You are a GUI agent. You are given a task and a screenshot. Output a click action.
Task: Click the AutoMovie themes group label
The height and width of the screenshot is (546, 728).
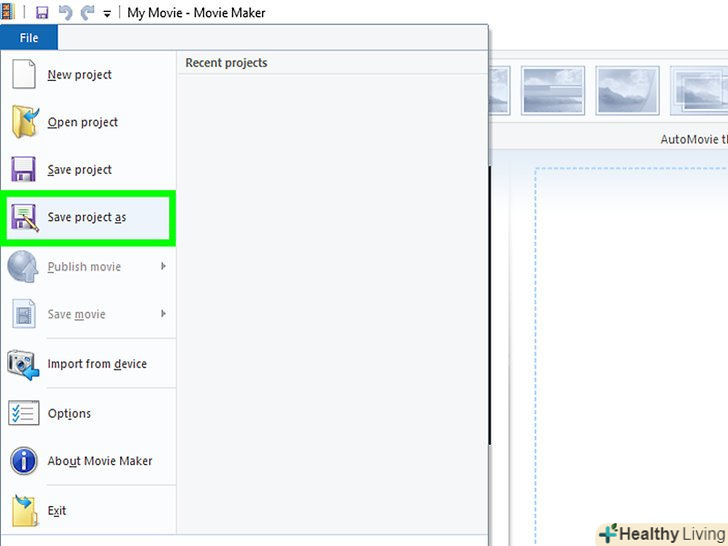coord(694,139)
